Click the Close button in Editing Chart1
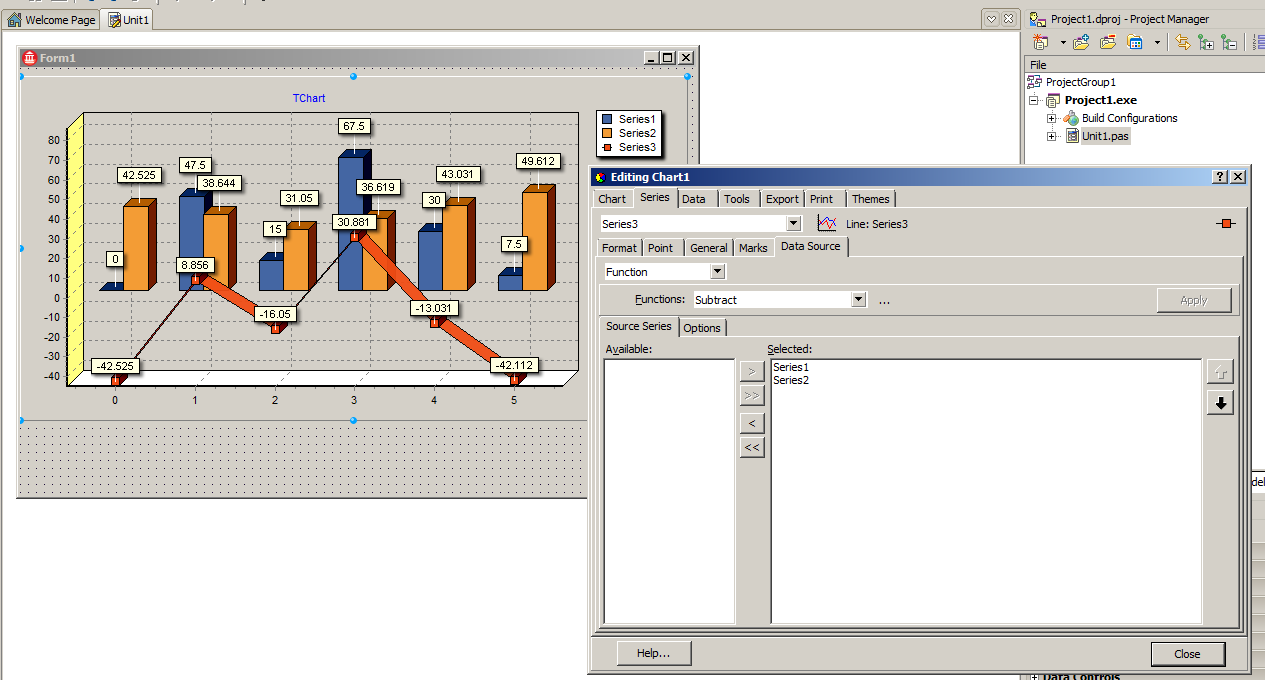1265x680 pixels. (1188, 654)
